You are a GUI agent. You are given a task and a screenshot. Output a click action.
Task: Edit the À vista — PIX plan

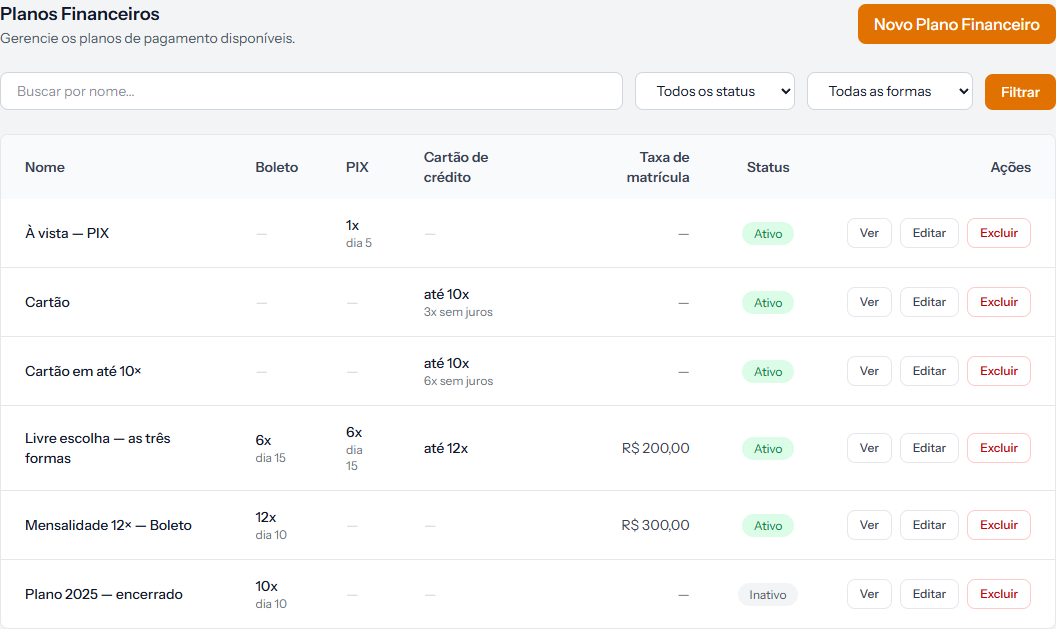point(929,233)
